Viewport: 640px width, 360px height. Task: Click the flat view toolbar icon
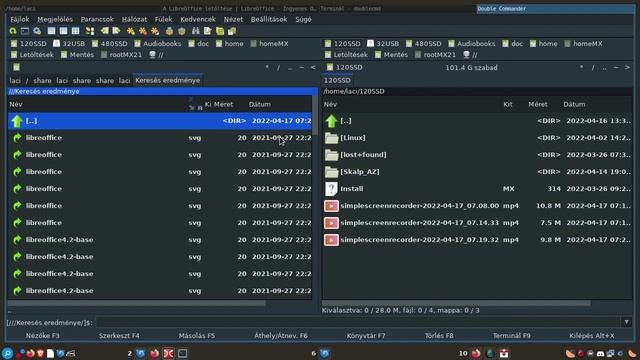point(90,31)
